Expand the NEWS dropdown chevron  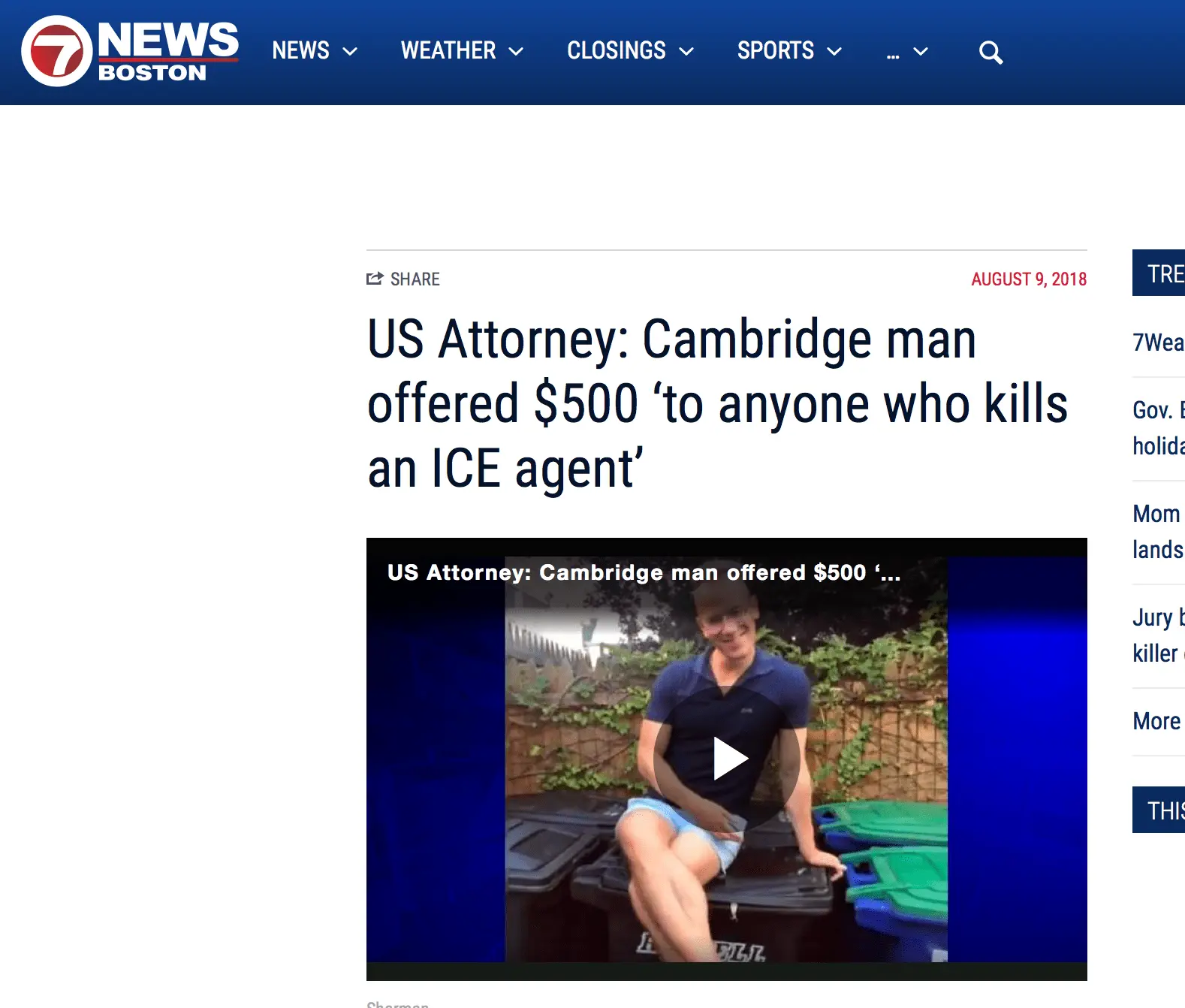(x=350, y=51)
